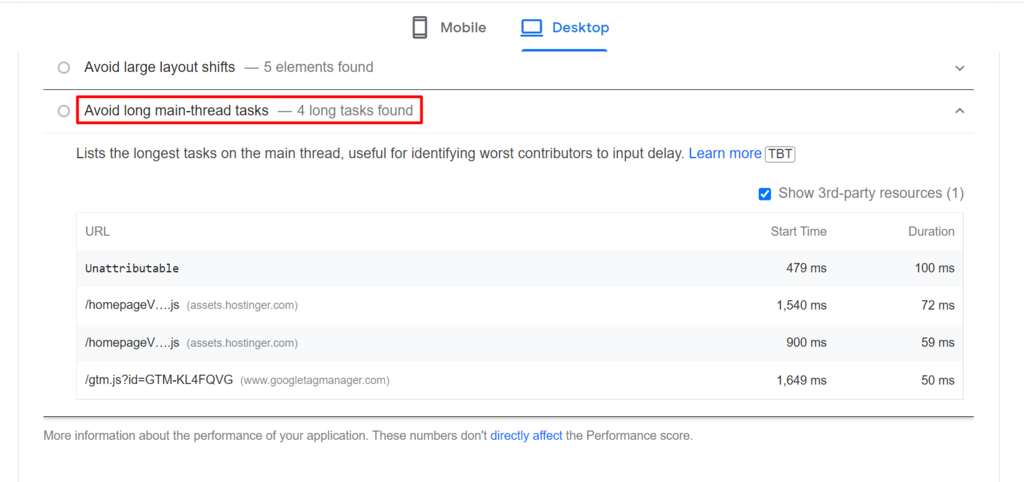Click the Duration column header
The height and width of the screenshot is (482, 1024).
point(930,231)
